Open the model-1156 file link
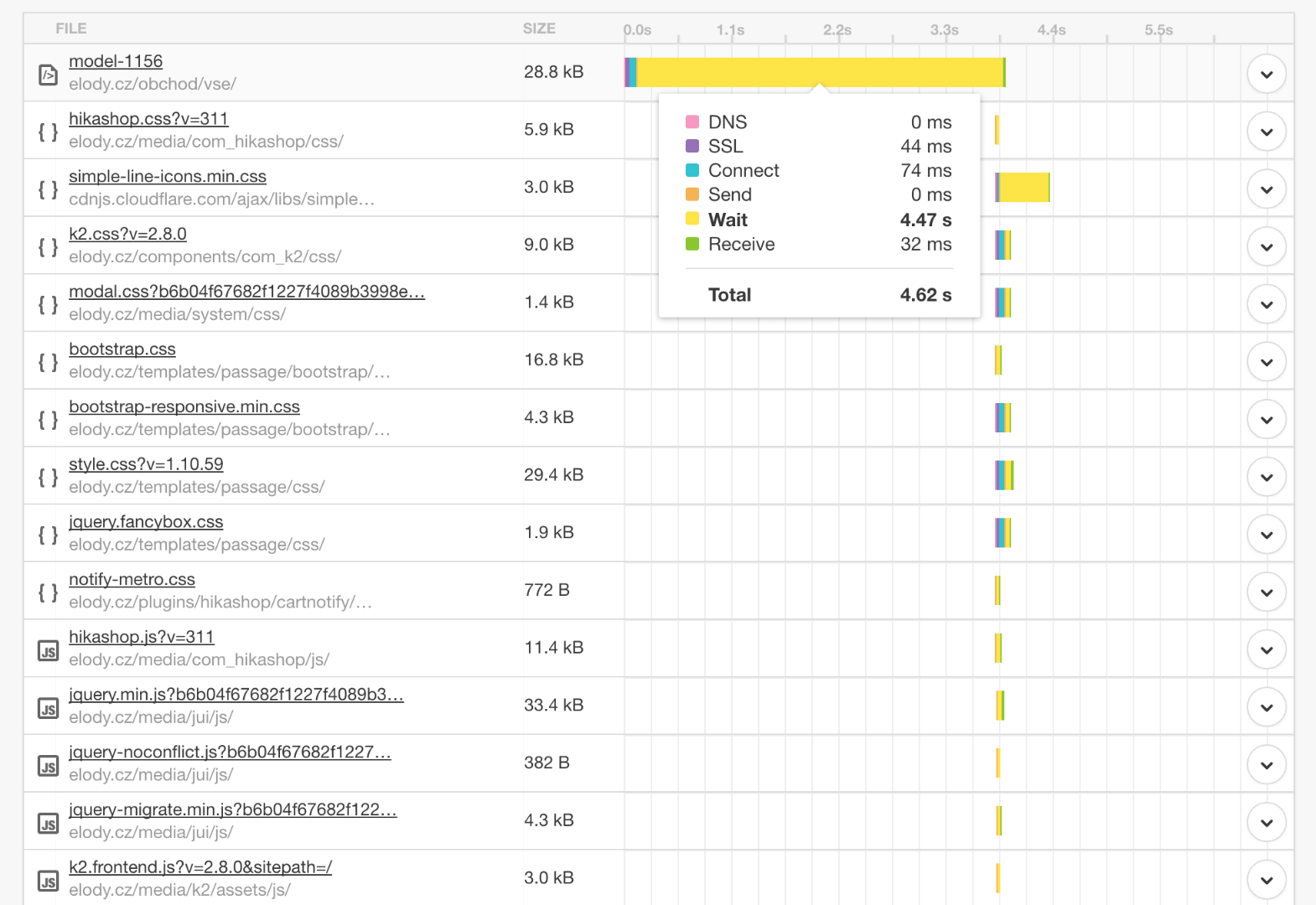Viewport: 1316px width, 905px height. tap(116, 61)
